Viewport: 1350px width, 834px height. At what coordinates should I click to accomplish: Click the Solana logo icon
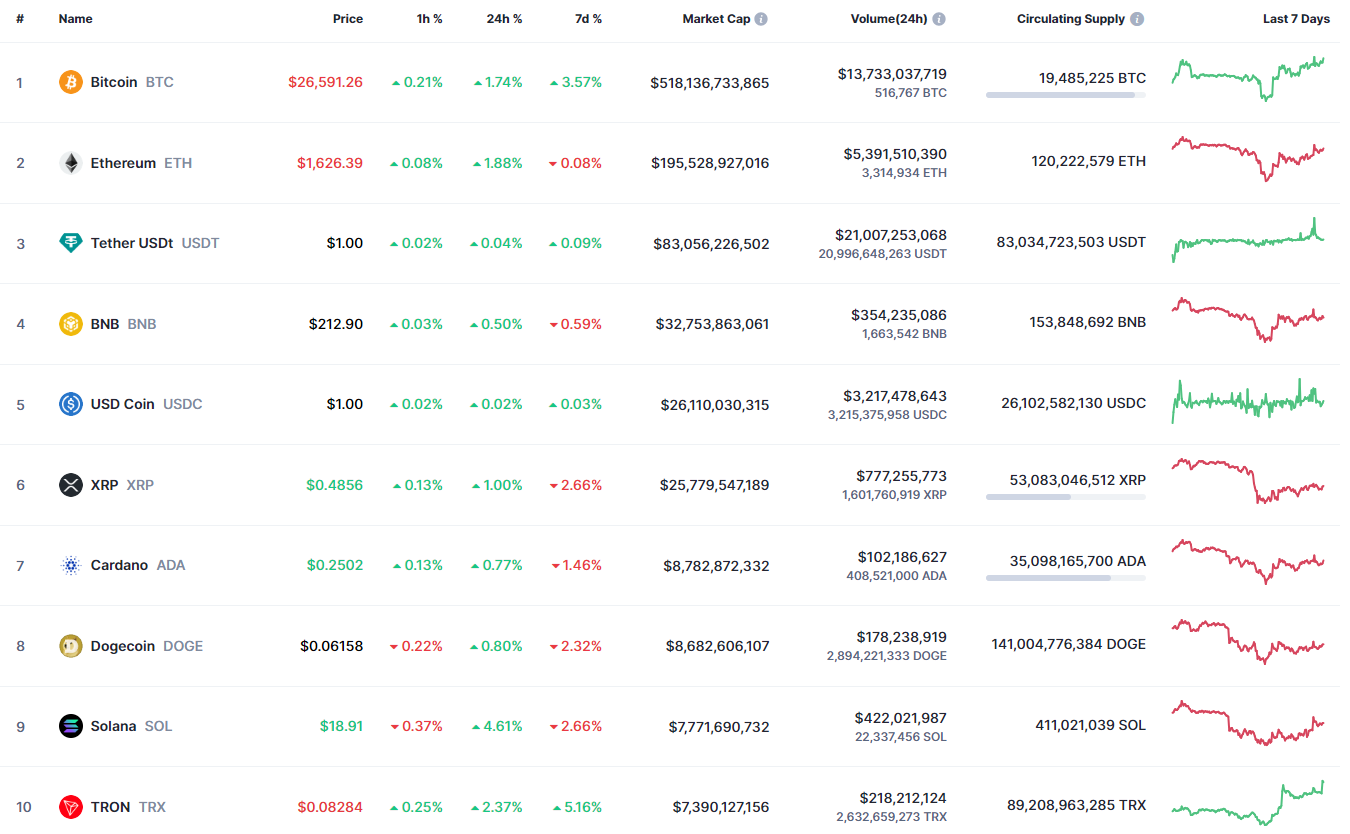[71, 726]
